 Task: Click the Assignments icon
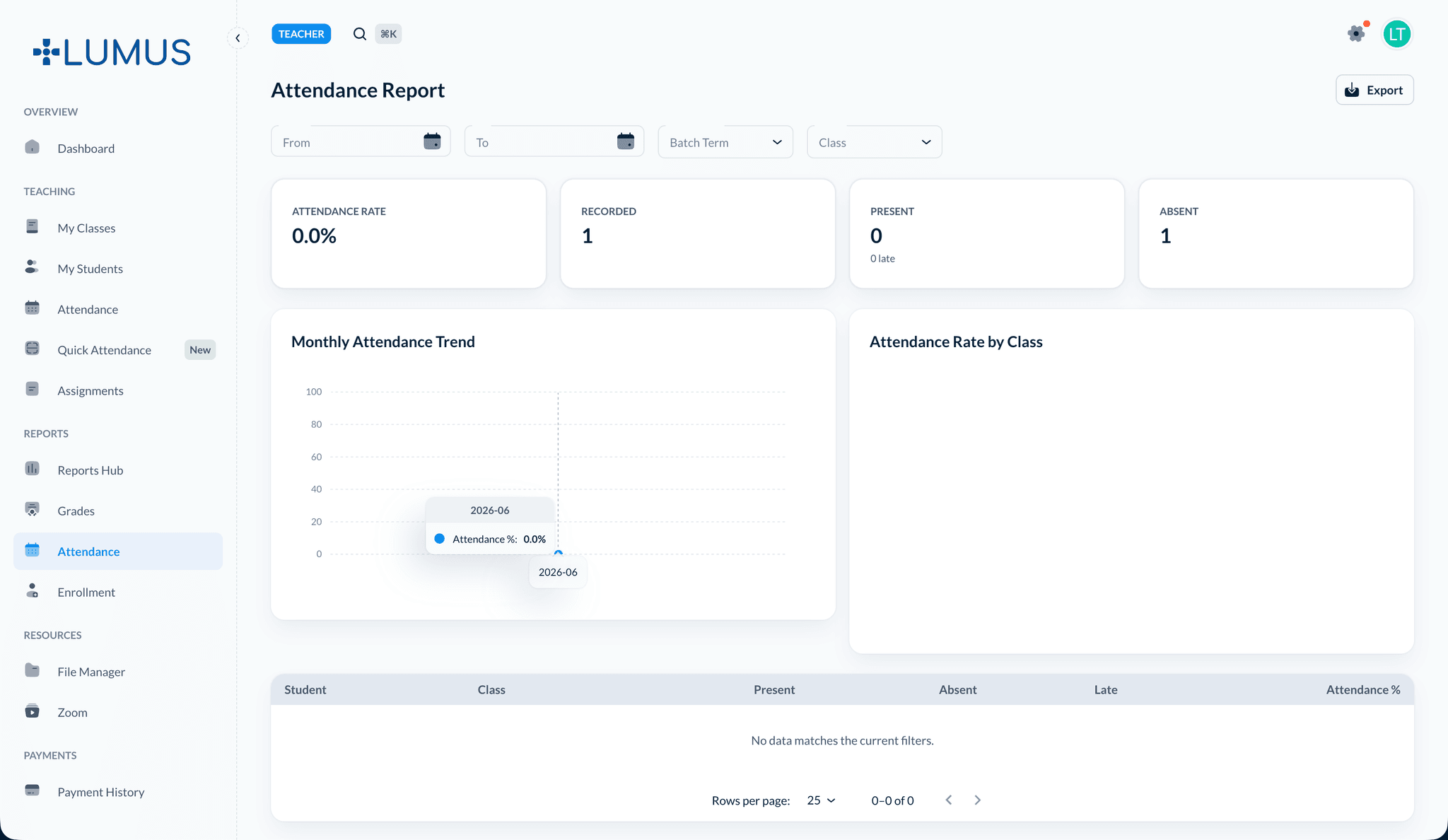pos(33,389)
